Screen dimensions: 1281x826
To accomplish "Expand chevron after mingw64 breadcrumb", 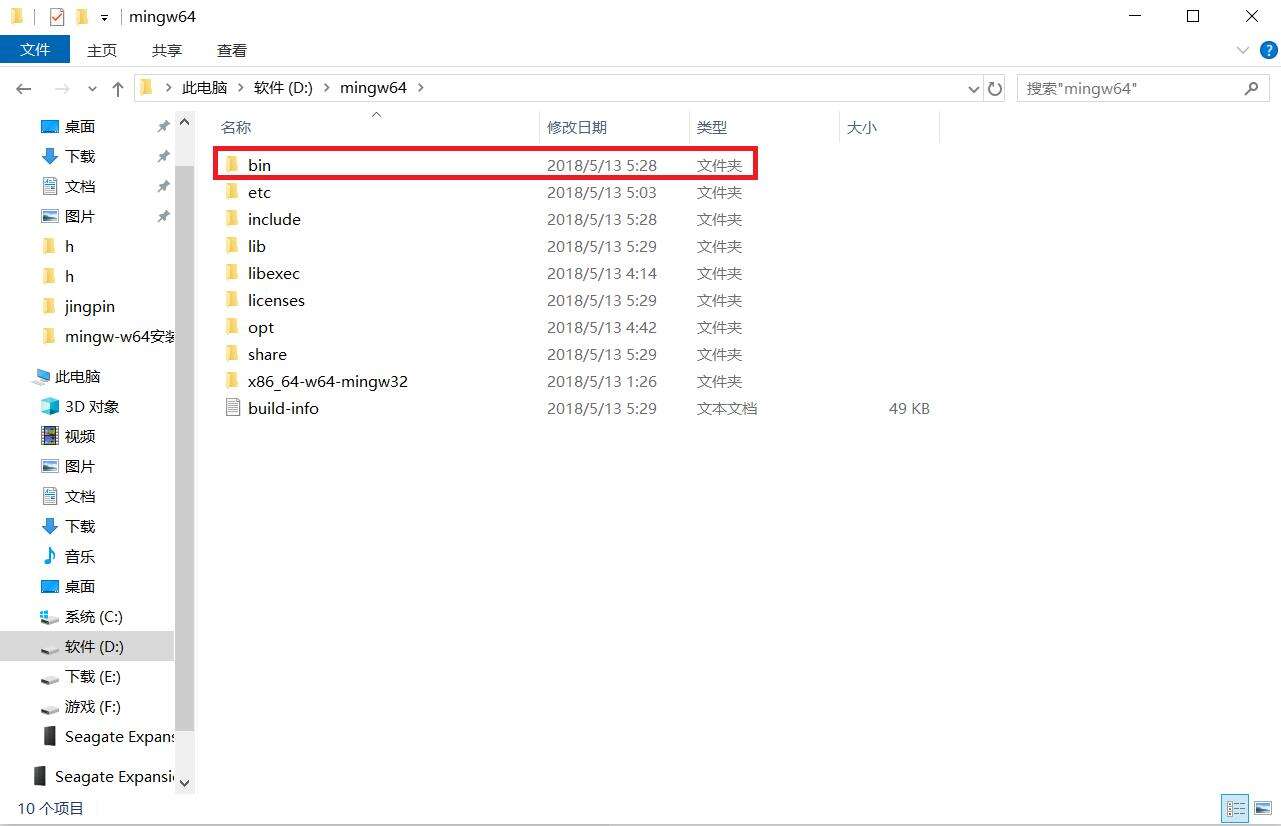I will click(421, 88).
